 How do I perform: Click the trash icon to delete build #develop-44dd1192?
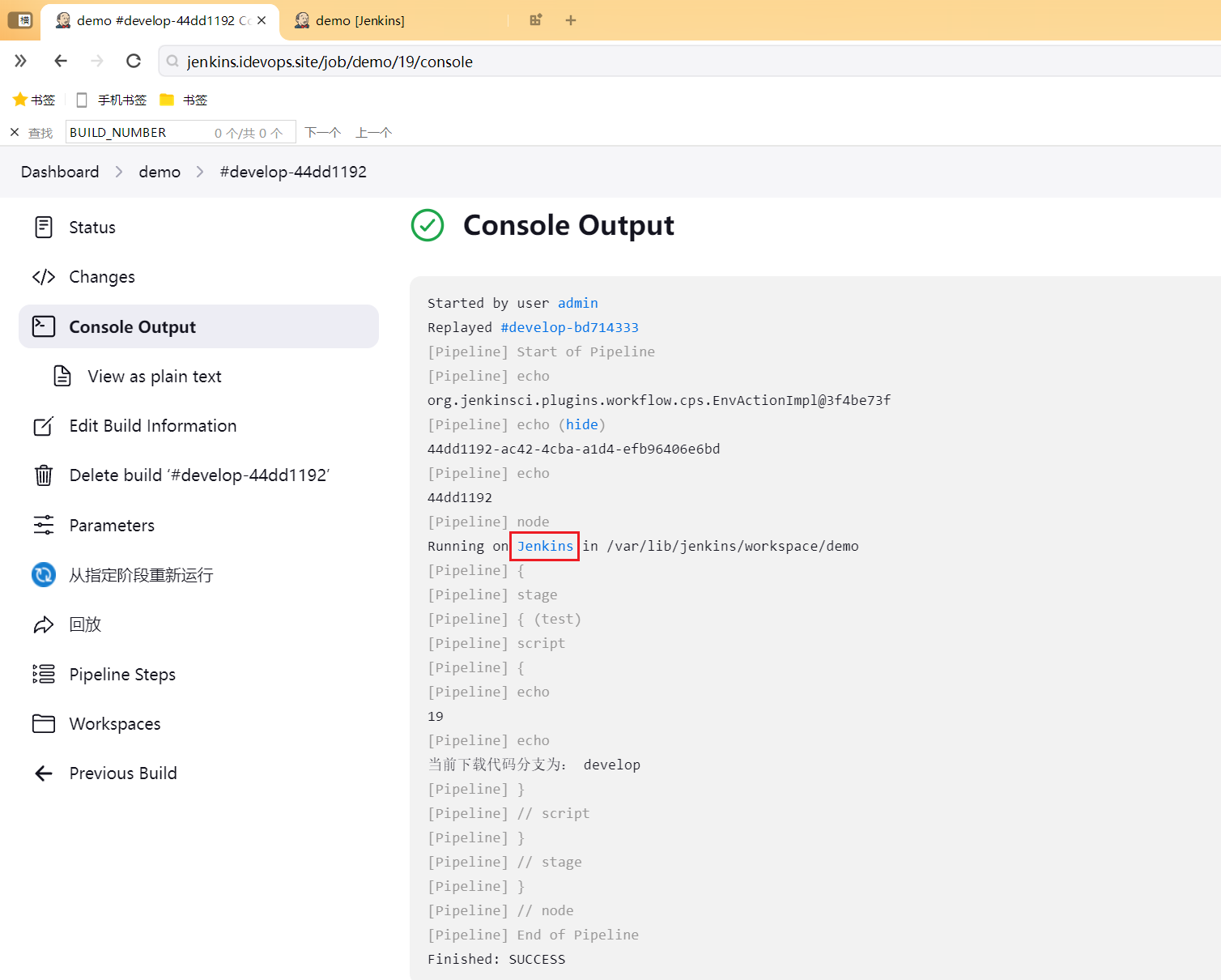point(44,475)
